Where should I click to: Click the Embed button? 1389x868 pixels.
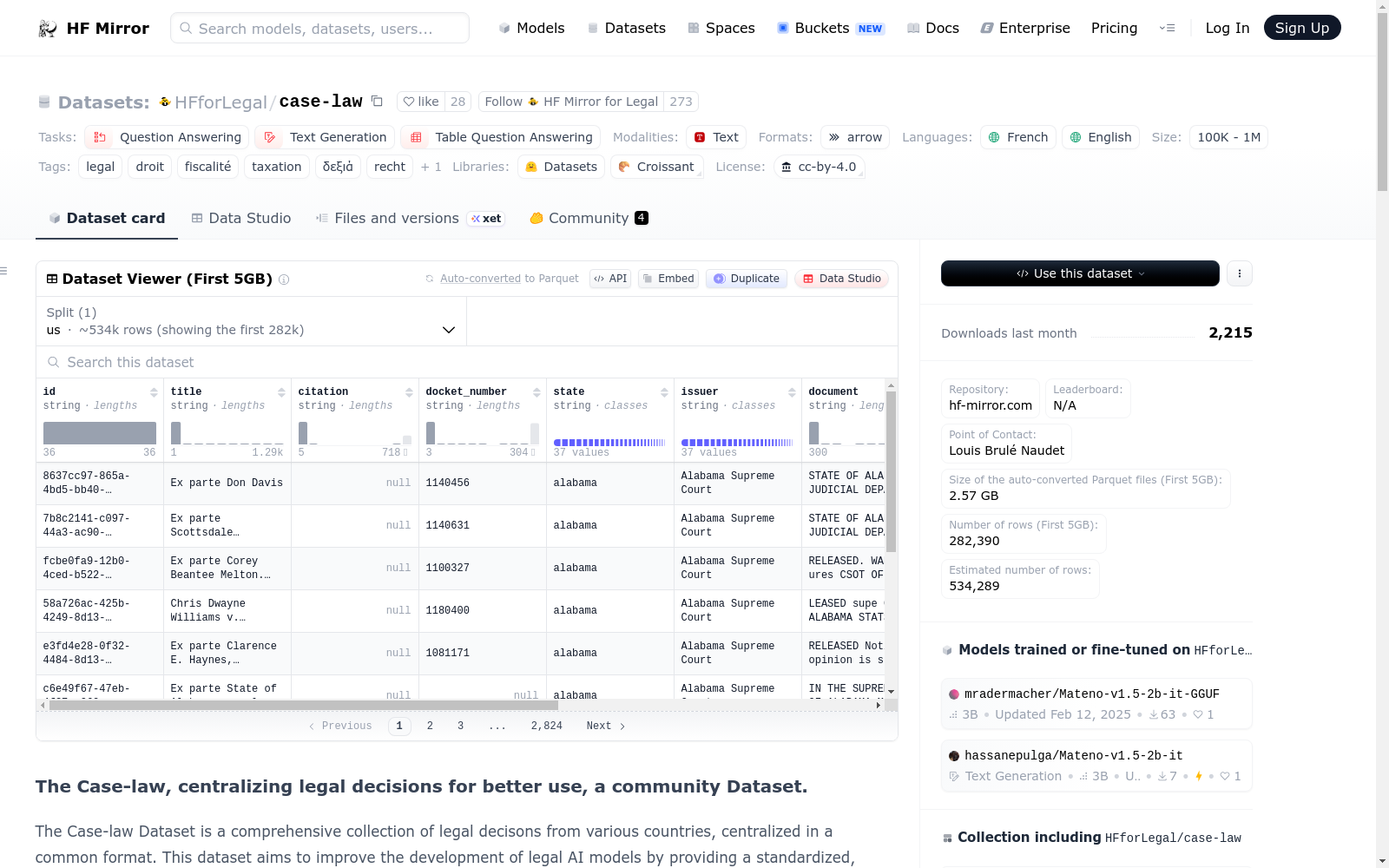[x=668, y=279]
